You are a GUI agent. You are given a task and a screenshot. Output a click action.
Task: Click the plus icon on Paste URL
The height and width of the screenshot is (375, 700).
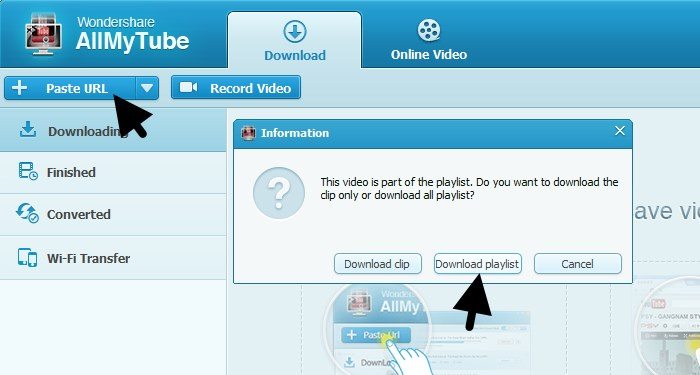click(x=19, y=88)
